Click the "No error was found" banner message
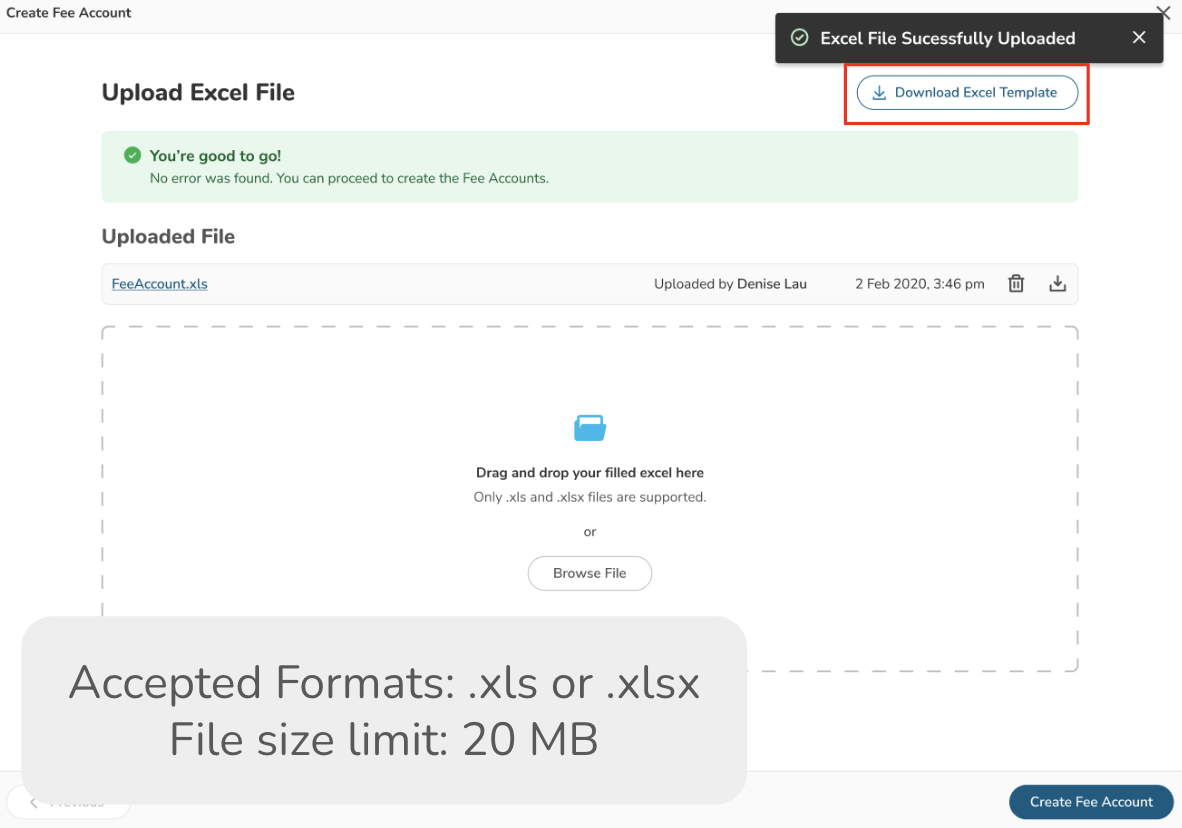 tap(349, 179)
